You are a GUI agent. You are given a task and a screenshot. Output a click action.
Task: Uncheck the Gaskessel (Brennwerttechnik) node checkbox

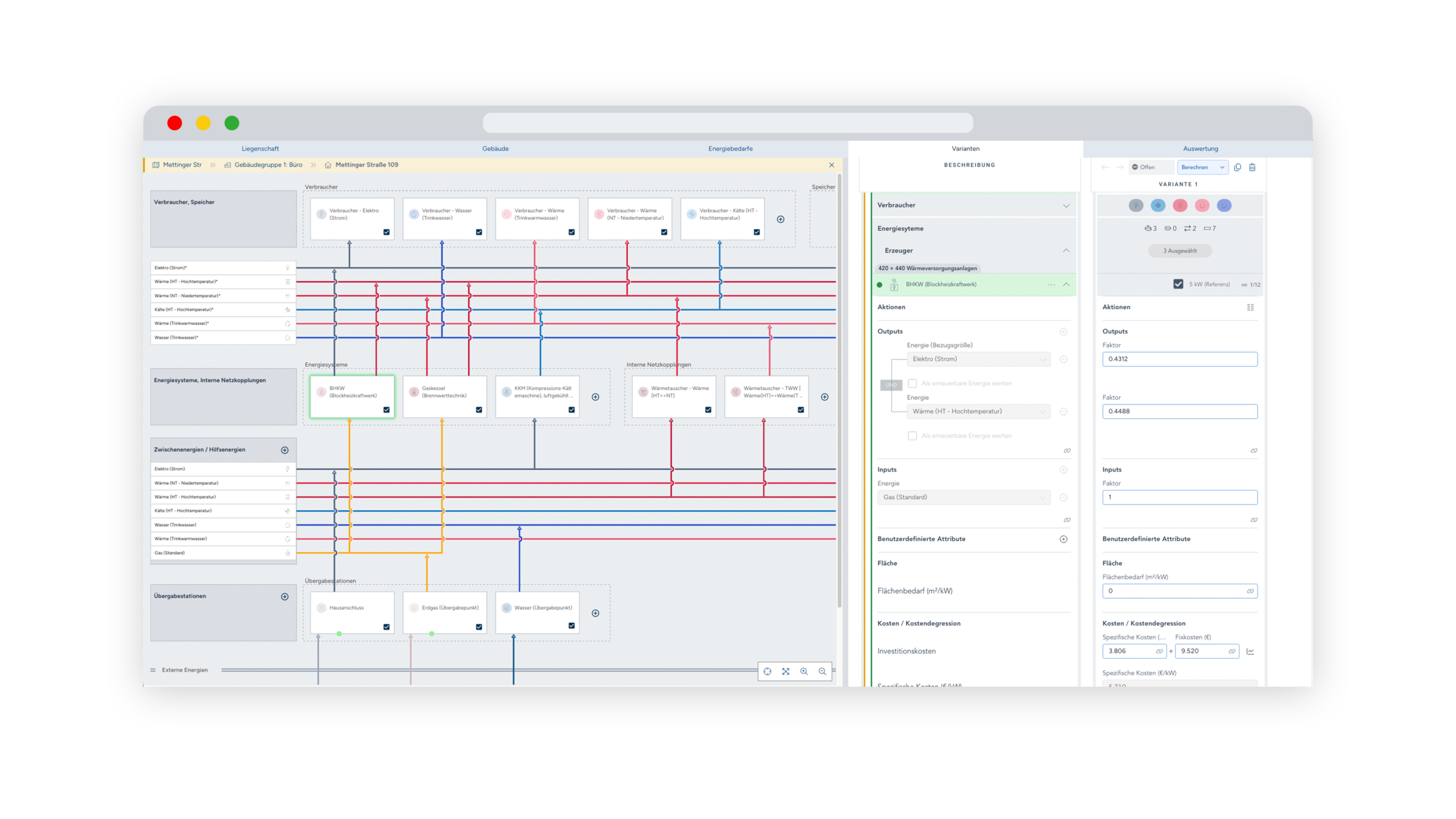click(479, 409)
